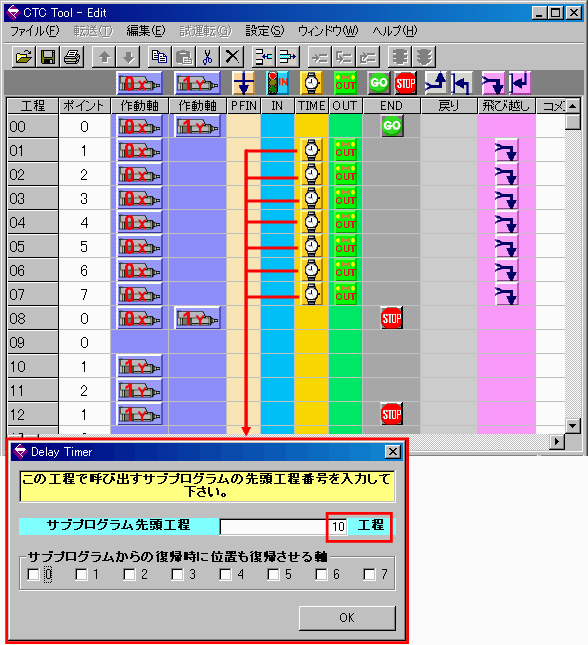Click the table's scroll up arrow
The image size is (588, 645).
tap(572, 106)
